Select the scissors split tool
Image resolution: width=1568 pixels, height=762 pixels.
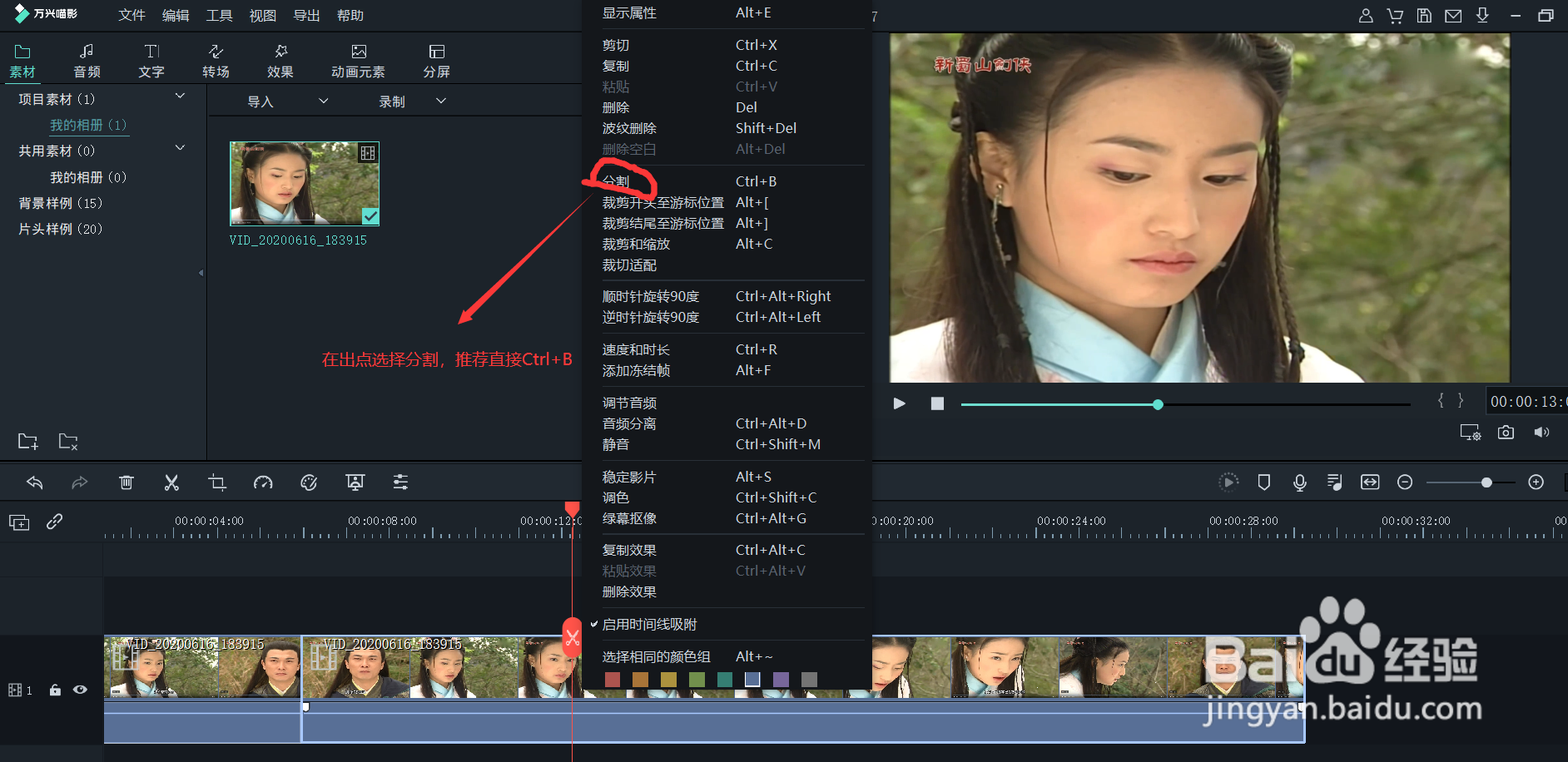click(x=171, y=482)
